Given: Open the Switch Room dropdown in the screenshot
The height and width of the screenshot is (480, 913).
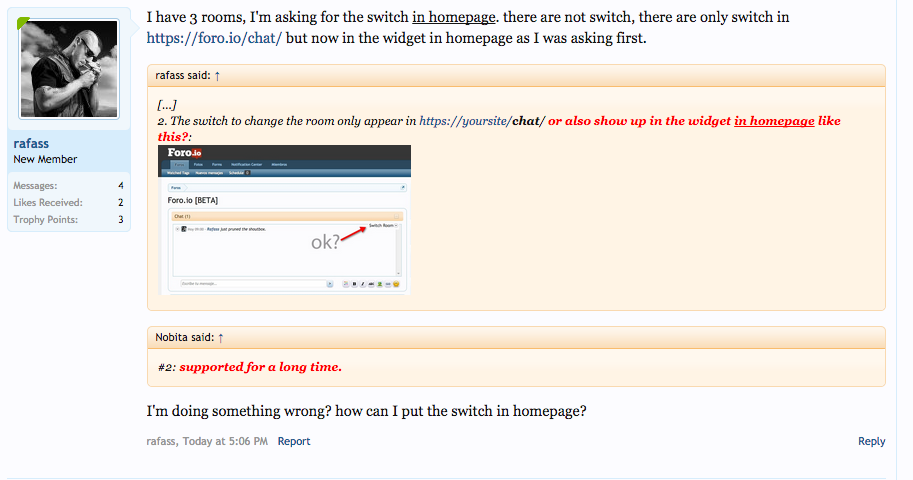Looking at the screenshot, I should pyautogui.click(x=383, y=225).
